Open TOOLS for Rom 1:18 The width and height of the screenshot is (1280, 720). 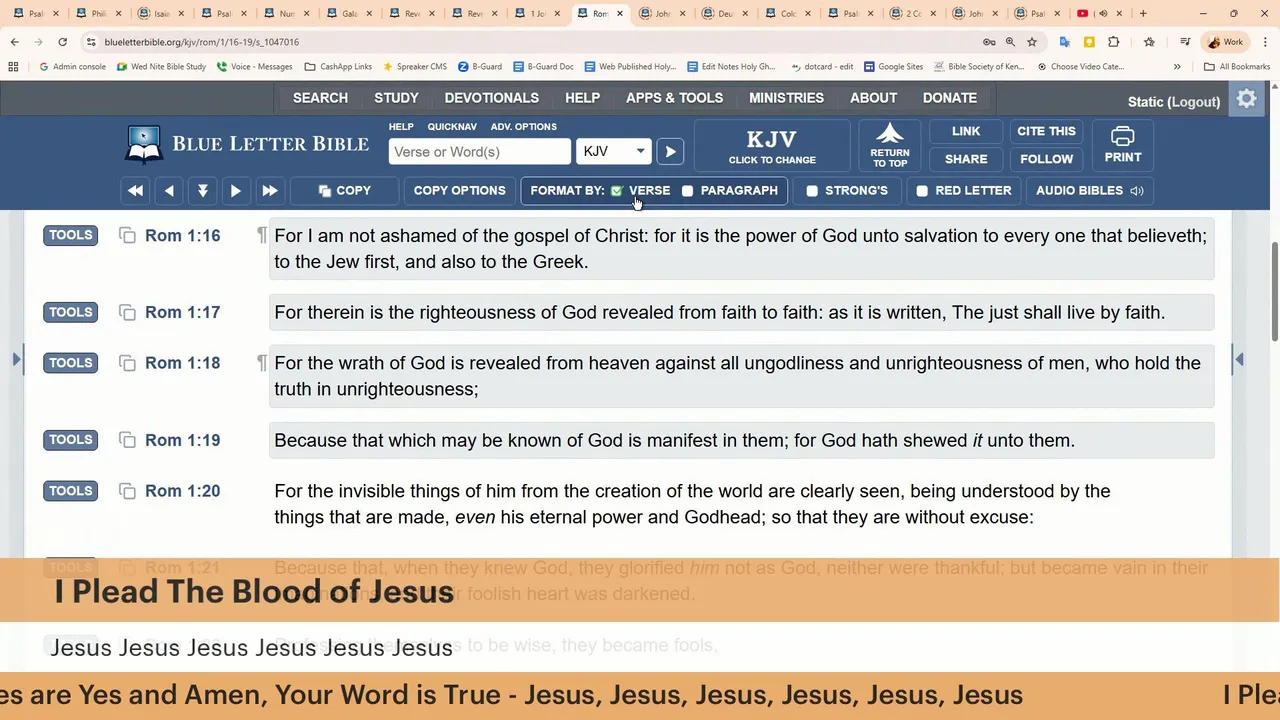tap(71, 363)
